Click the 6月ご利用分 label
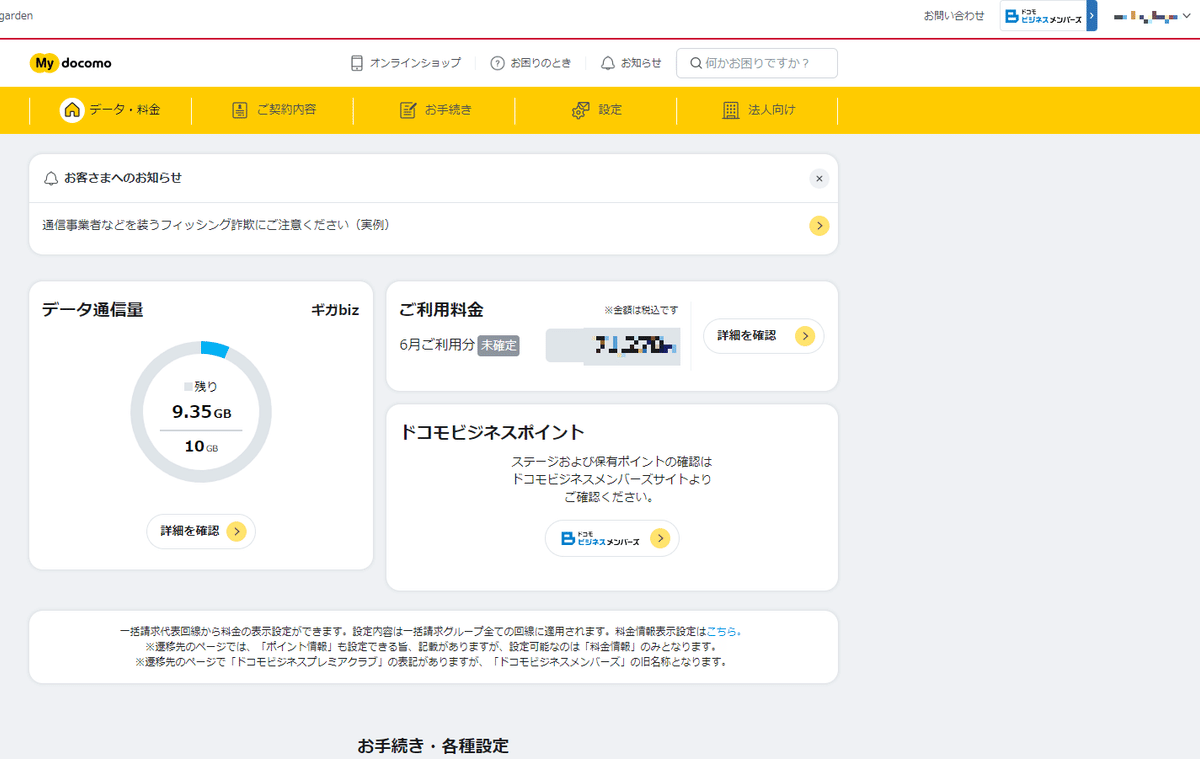1200x759 pixels. 437,345
